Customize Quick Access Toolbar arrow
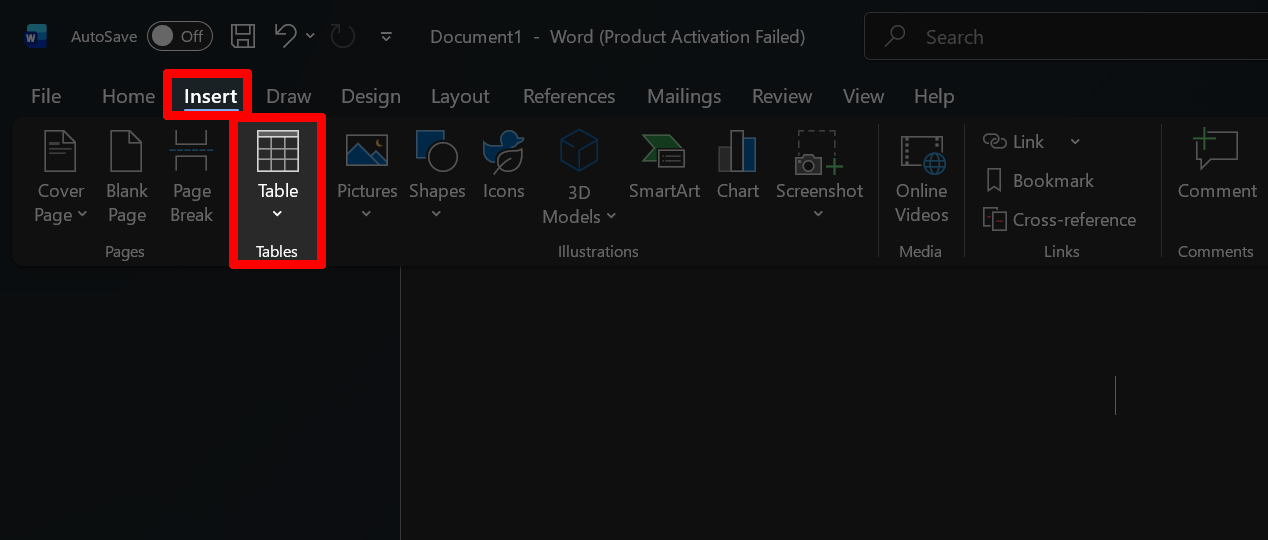Viewport: 1268px width, 540px height. point(387,37)
